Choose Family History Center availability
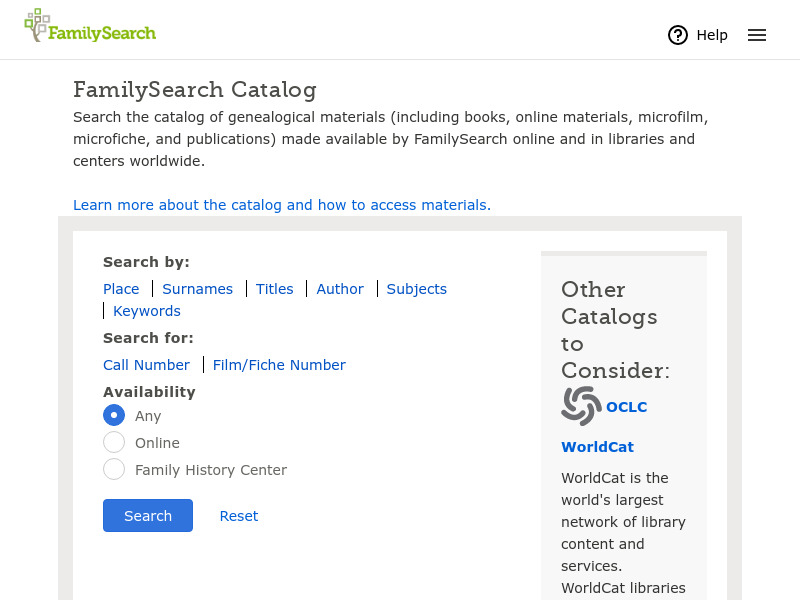The height and width of the screenshot is (600, 800). (114, 469)
